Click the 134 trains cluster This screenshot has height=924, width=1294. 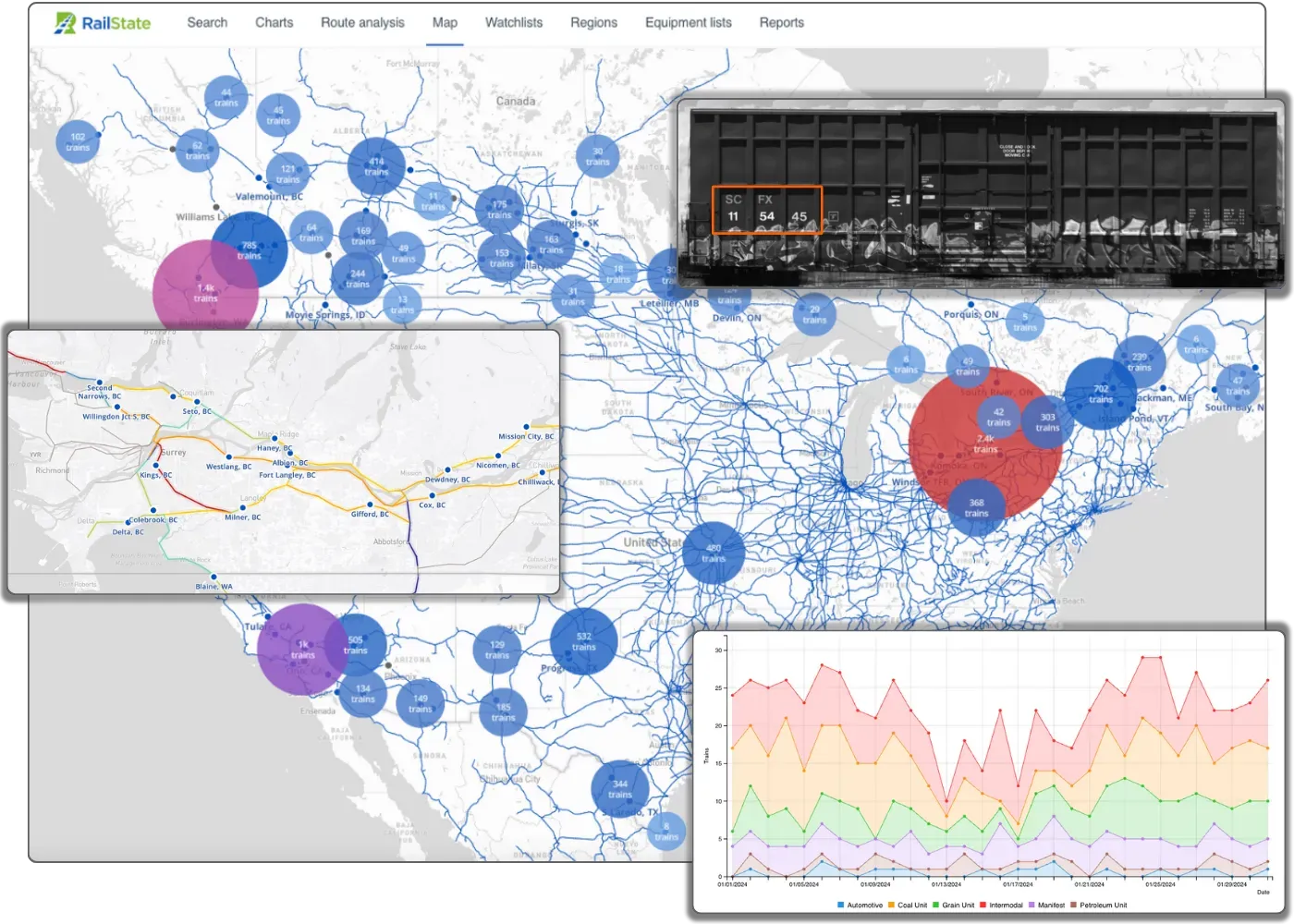click(363, 693)
